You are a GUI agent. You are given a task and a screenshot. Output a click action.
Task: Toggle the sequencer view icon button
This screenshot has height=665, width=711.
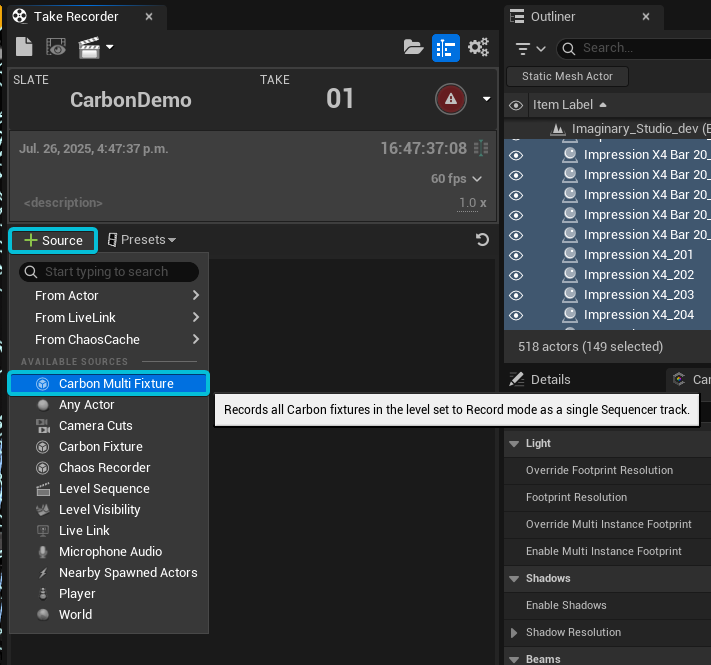coord(446,47)
